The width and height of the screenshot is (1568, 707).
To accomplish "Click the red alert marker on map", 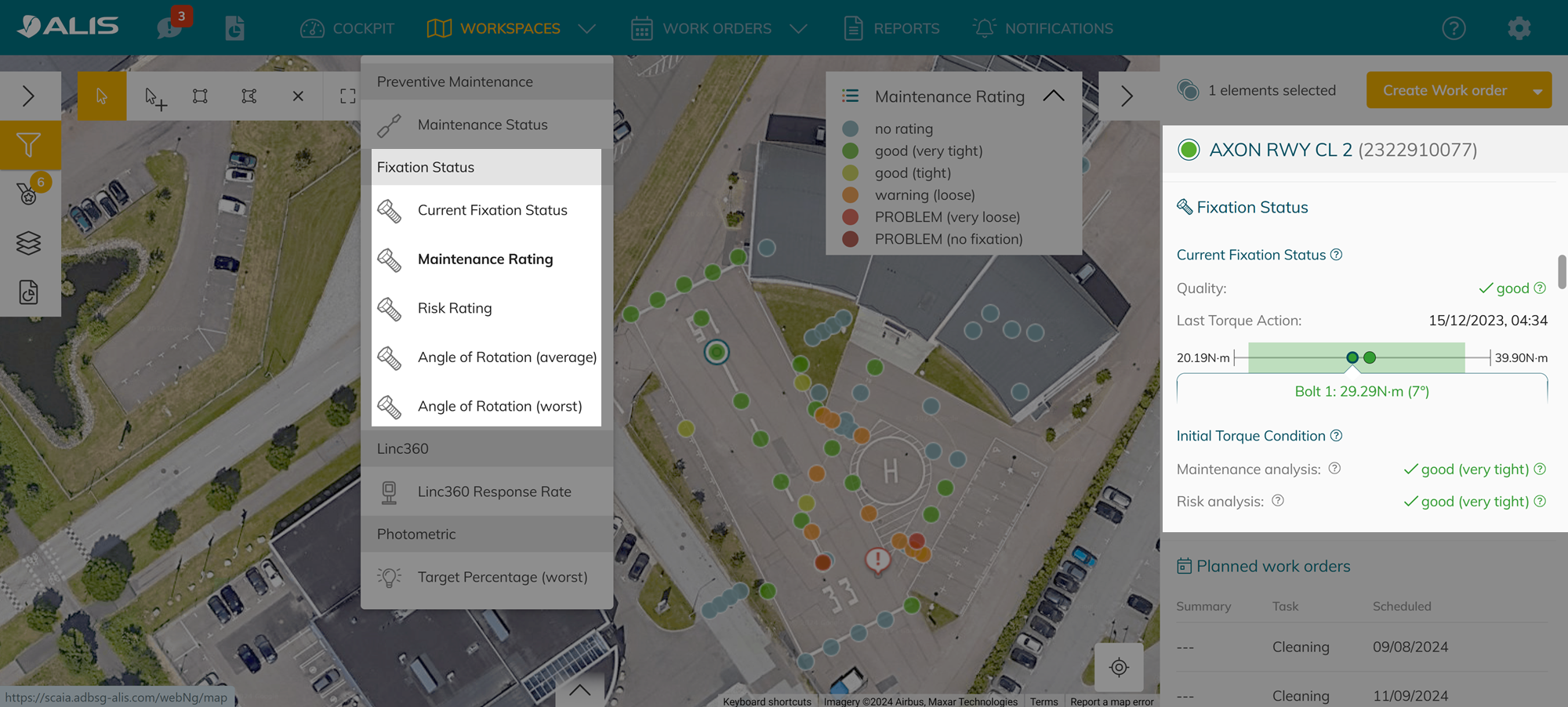I will pyautogui.click(x=877, y=560).
